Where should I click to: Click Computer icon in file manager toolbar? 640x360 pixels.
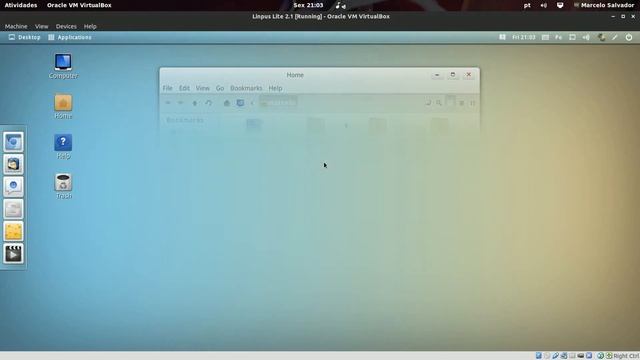pos(240,103)
